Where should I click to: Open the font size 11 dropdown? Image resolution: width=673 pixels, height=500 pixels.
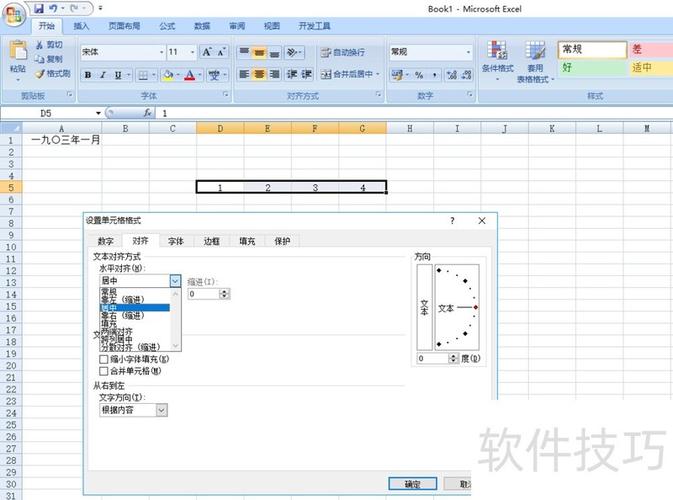(x=192, y=52)
